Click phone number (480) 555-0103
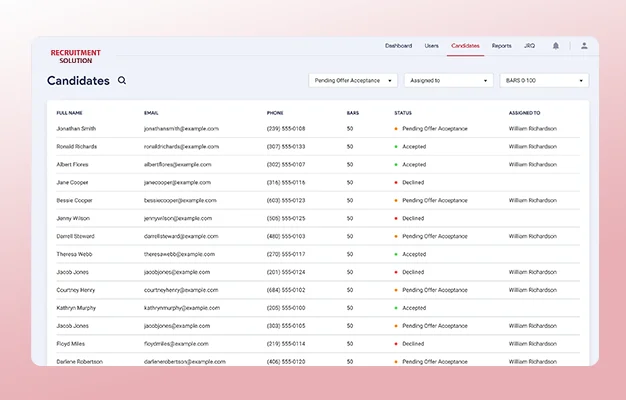626x400 pixels. click(286, 236)
